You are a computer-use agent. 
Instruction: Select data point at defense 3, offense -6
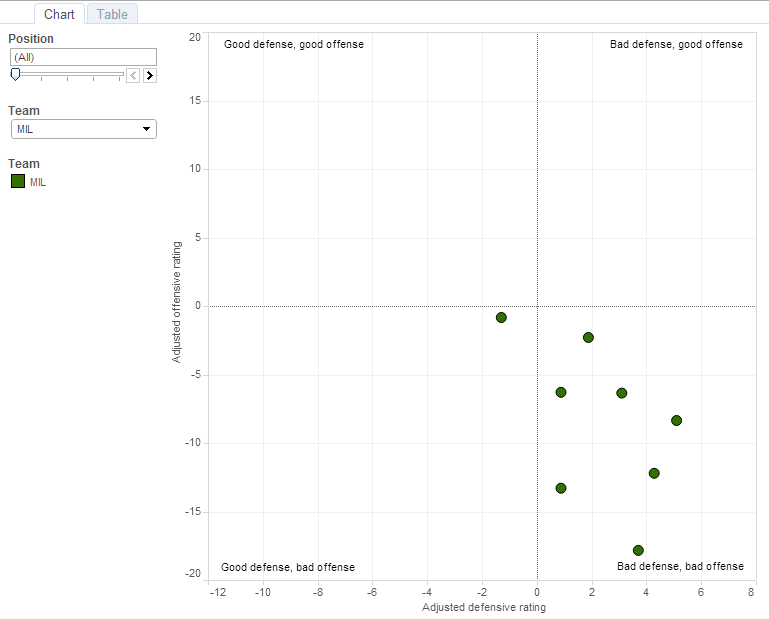[x=621, y=393]
